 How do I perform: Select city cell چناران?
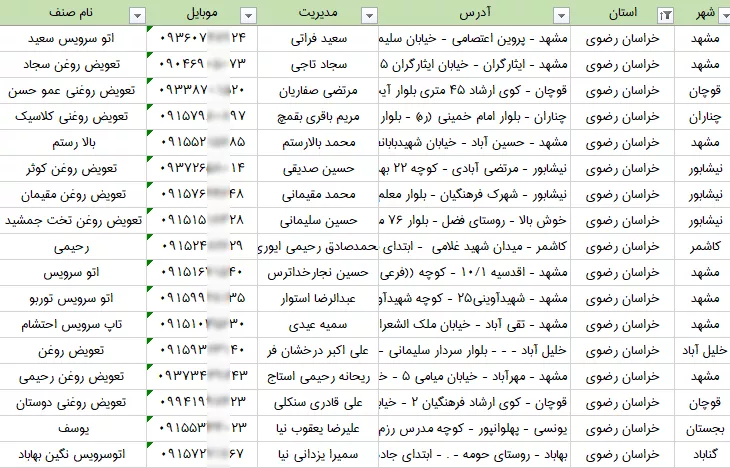[703, 116]
